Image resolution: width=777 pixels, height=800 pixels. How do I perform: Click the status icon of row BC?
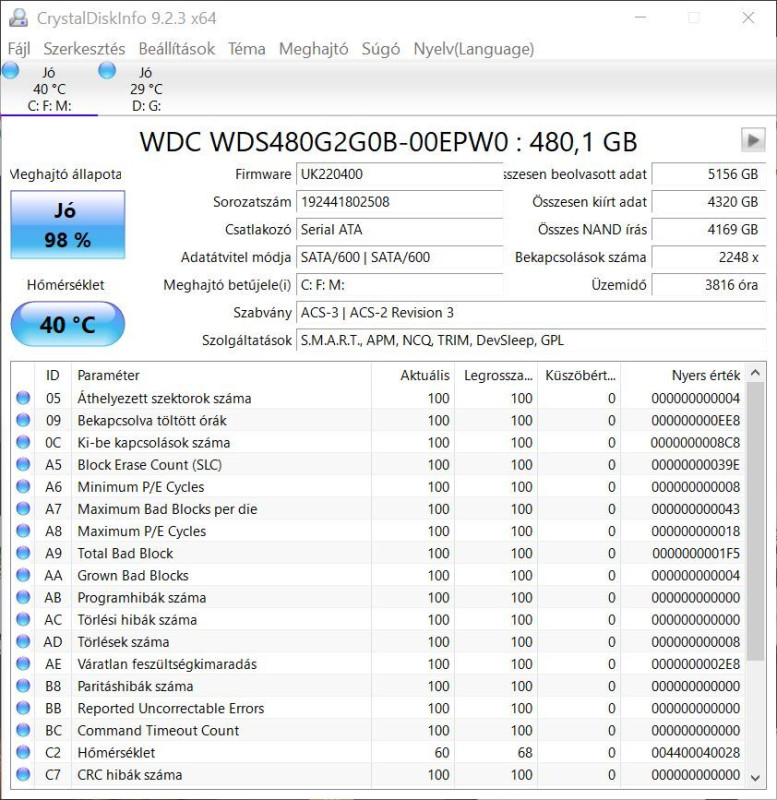tap(23, 730)
